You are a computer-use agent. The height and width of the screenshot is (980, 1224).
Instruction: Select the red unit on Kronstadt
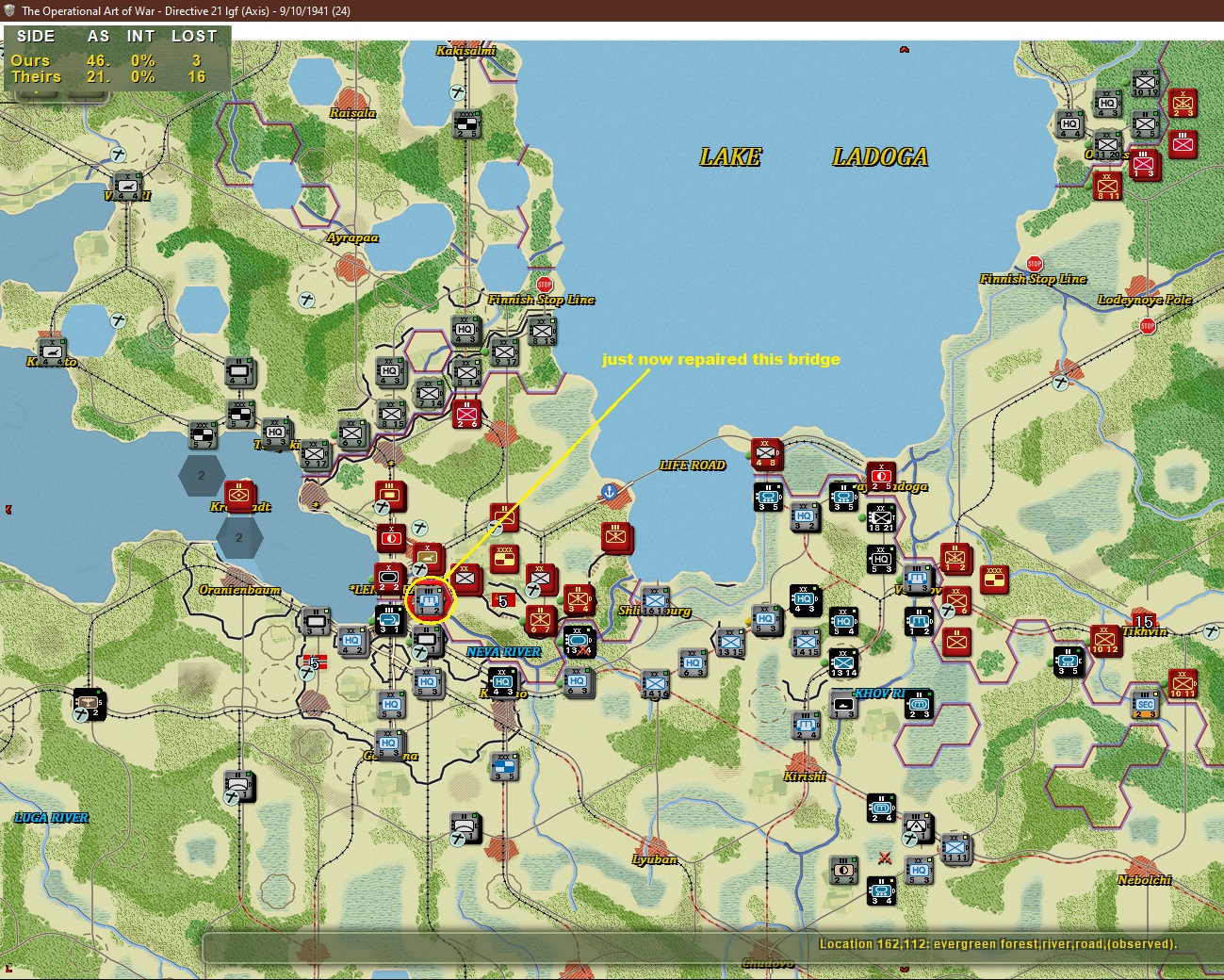(240, 495)
